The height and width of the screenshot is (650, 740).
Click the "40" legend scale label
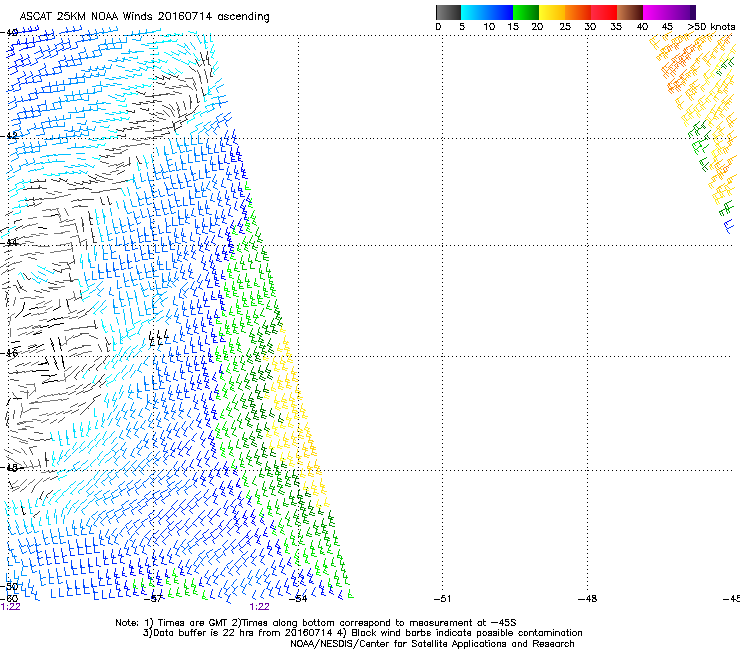pos(642,27)
